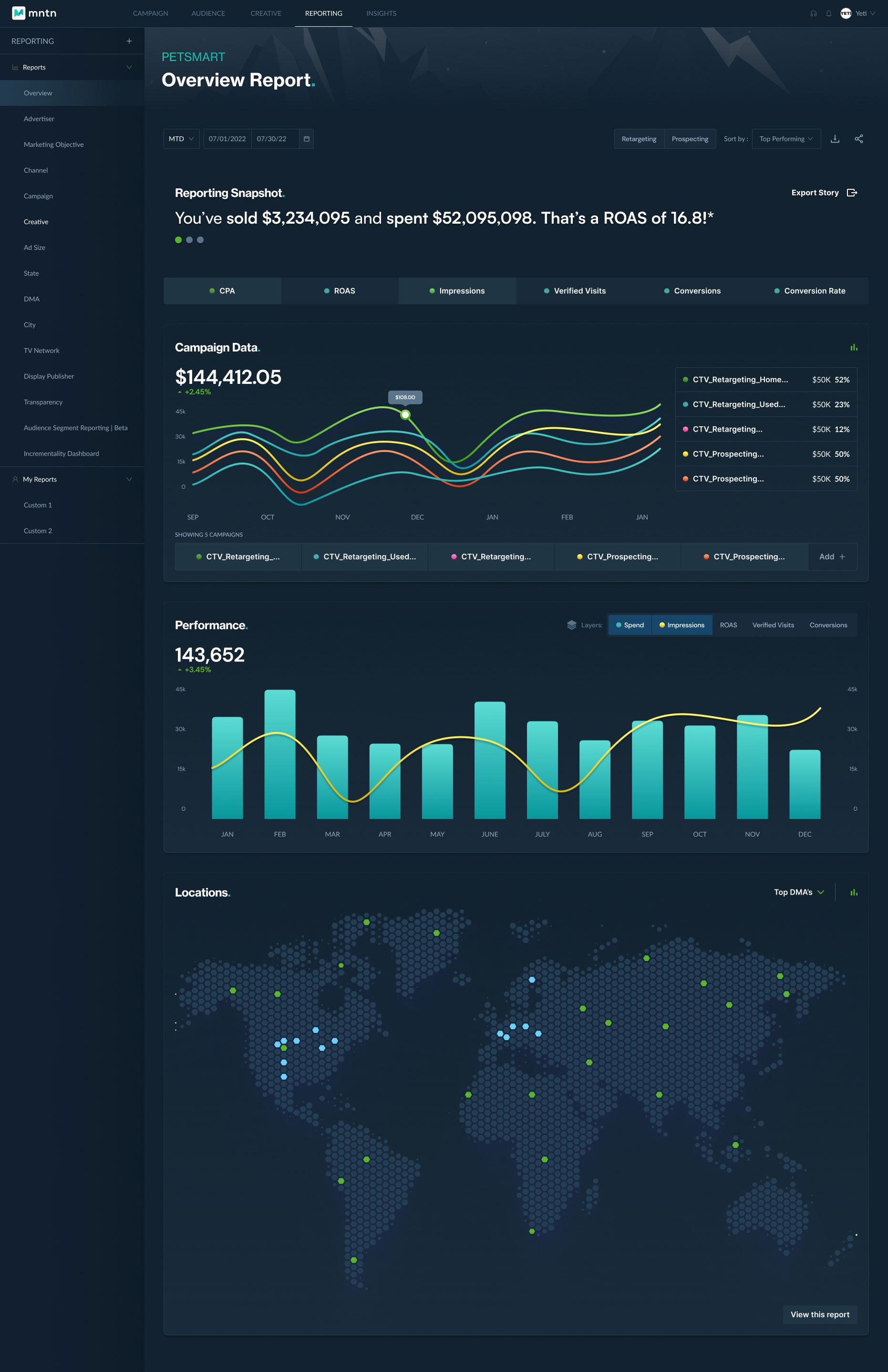Click the download report icon
Screen dimensions: 888x1372
tap(835, 139)
